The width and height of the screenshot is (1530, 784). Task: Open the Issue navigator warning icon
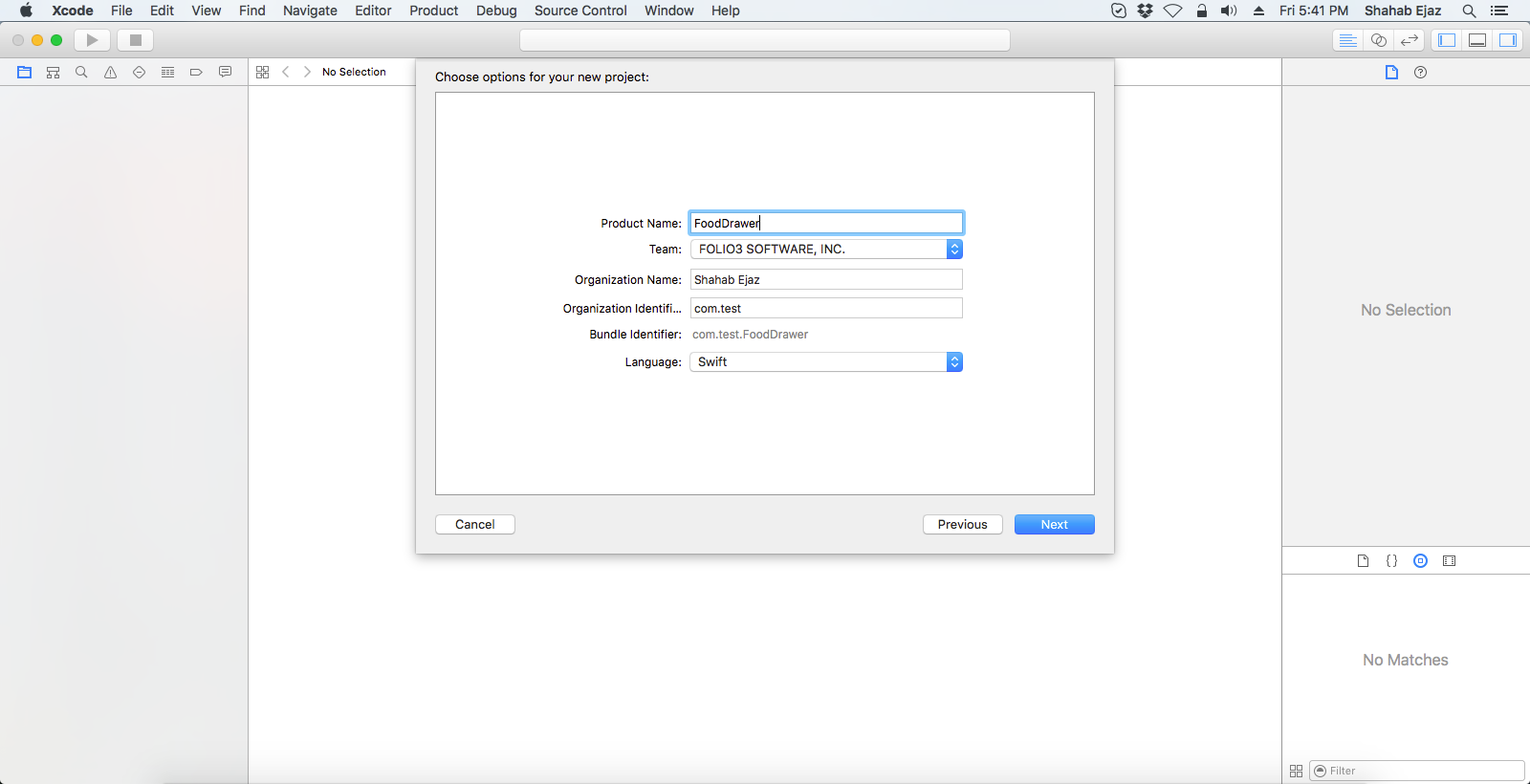pyautogui.click(x=111, y=72)
